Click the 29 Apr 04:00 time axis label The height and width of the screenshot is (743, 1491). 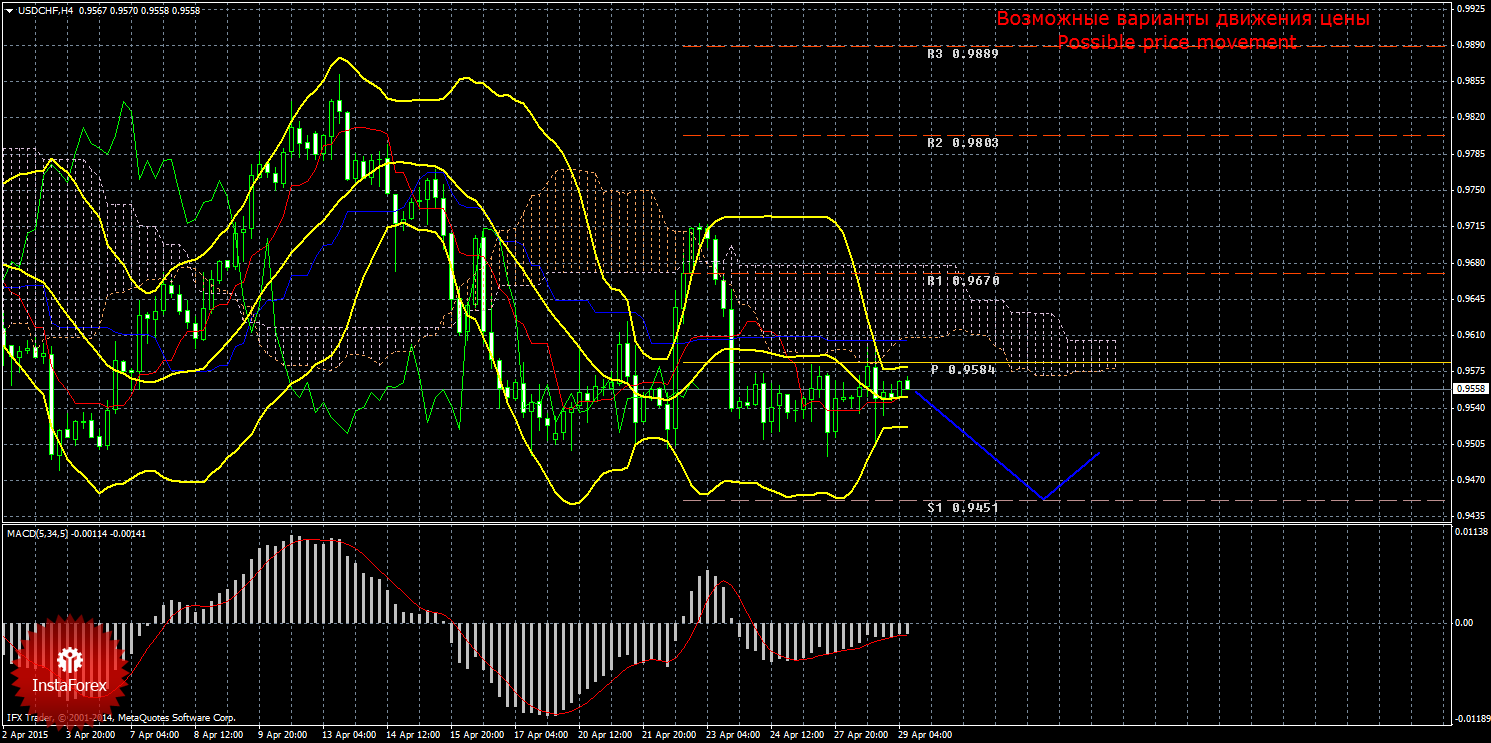point(924,734)
